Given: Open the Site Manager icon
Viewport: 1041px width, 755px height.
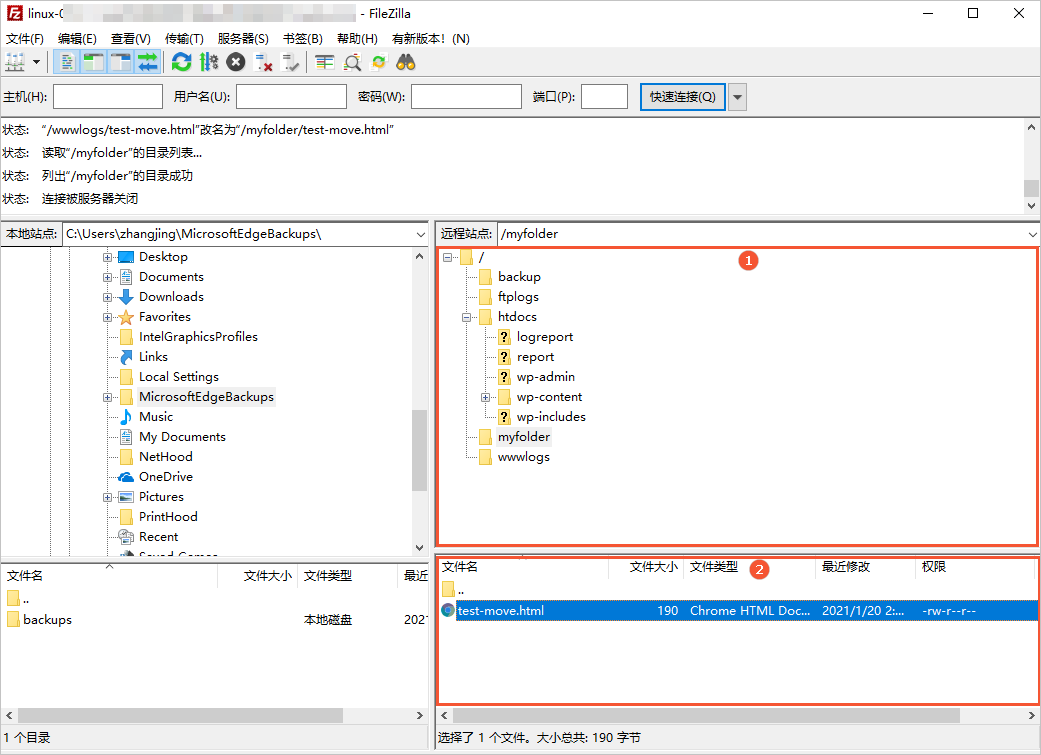Looking at the screenshot, I should pos(15,62).
